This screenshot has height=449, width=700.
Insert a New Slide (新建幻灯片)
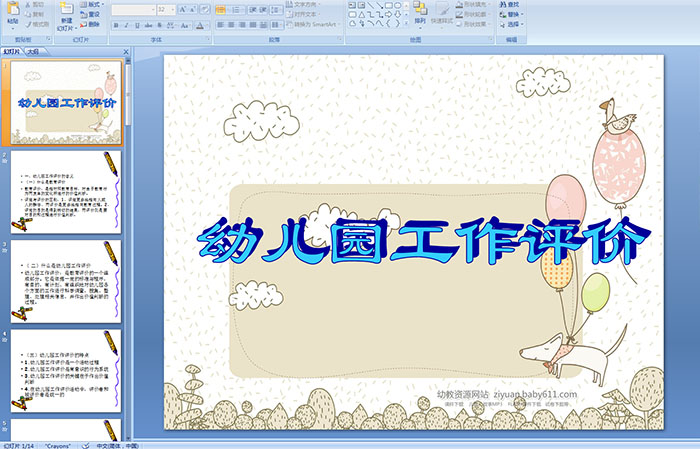(67, 16)
